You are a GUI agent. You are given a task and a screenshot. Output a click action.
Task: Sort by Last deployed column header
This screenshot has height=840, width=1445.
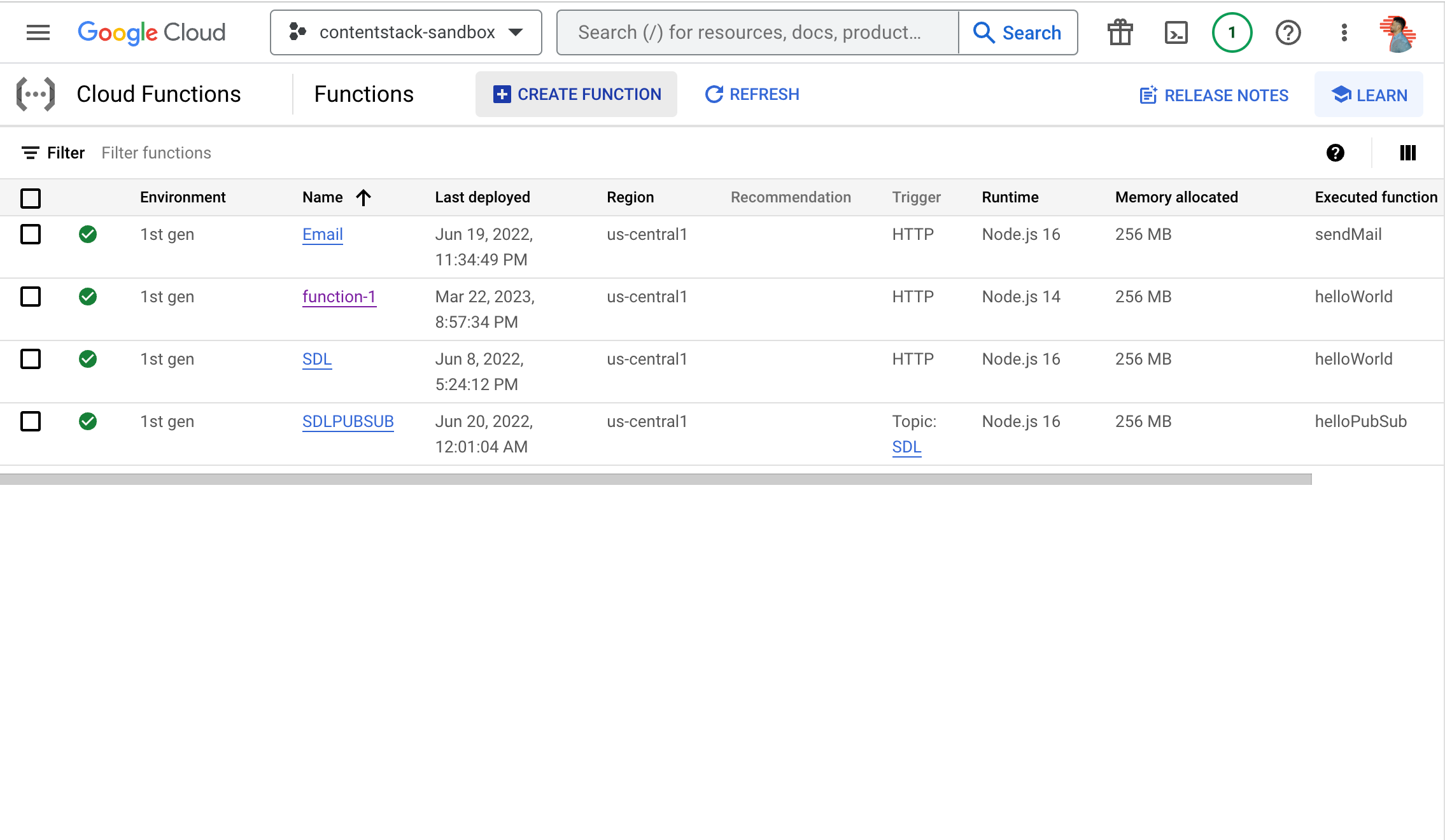482,197
